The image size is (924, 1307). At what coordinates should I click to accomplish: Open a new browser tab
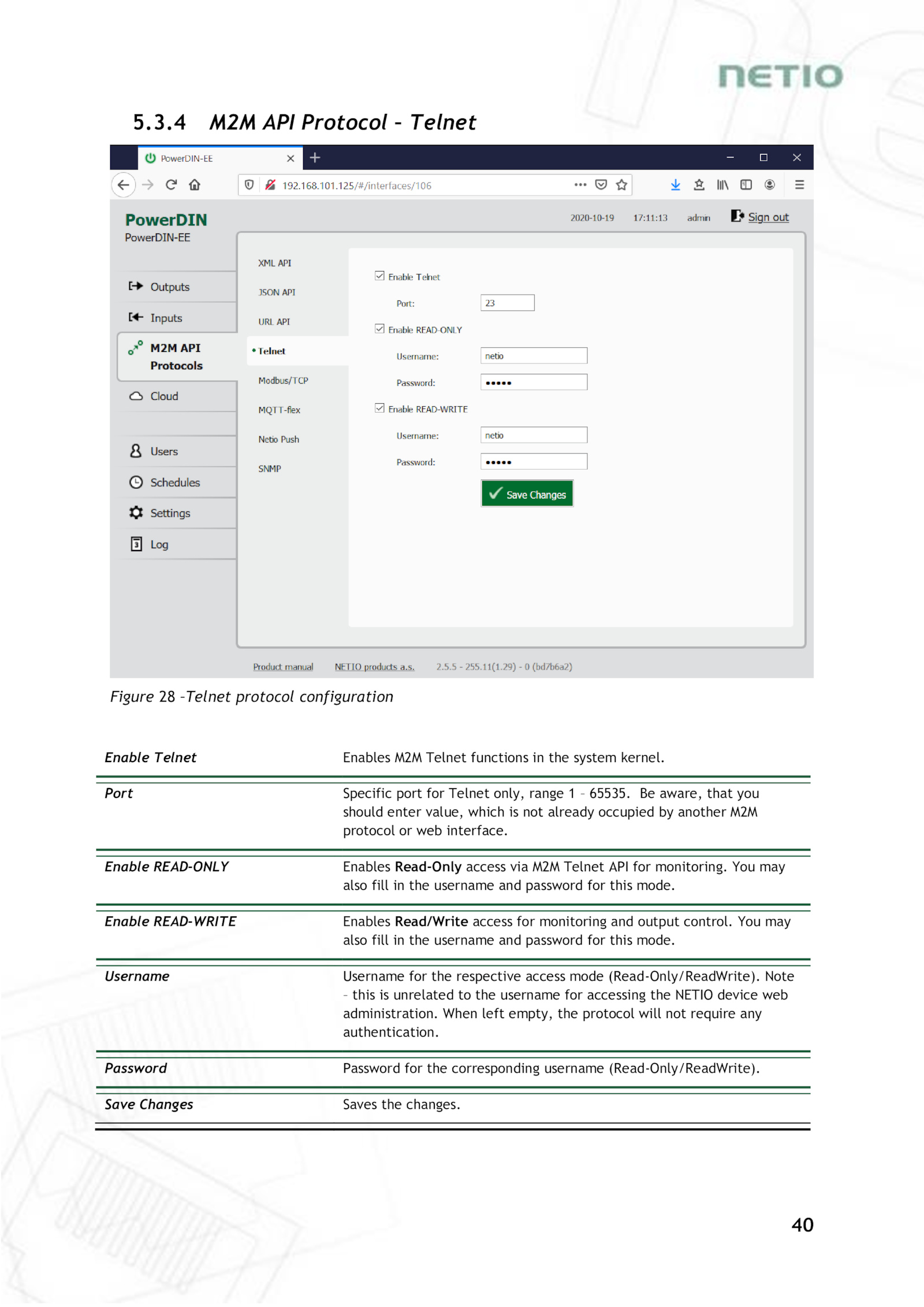click(x=315, y=158)
